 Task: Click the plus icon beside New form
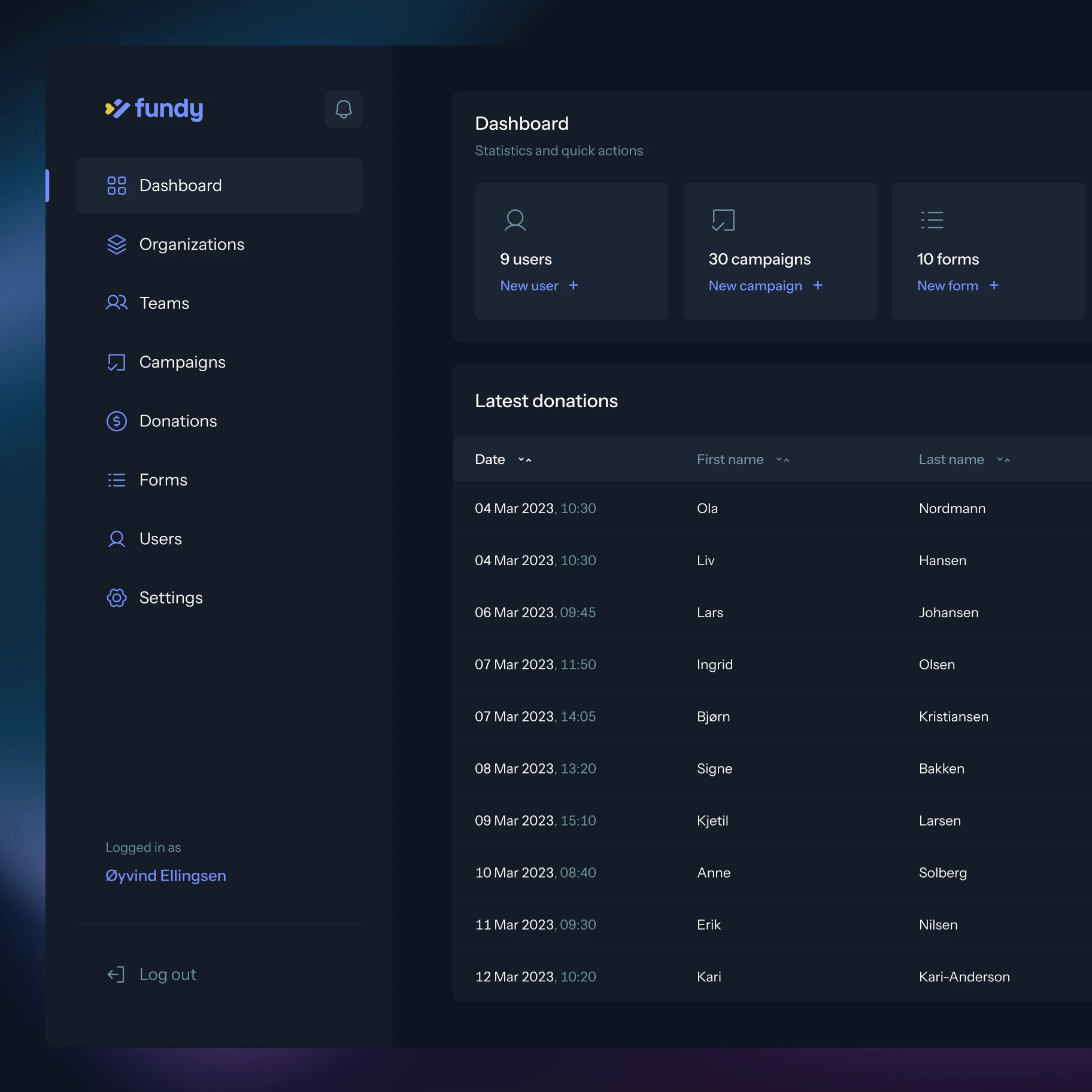point(994,286)
